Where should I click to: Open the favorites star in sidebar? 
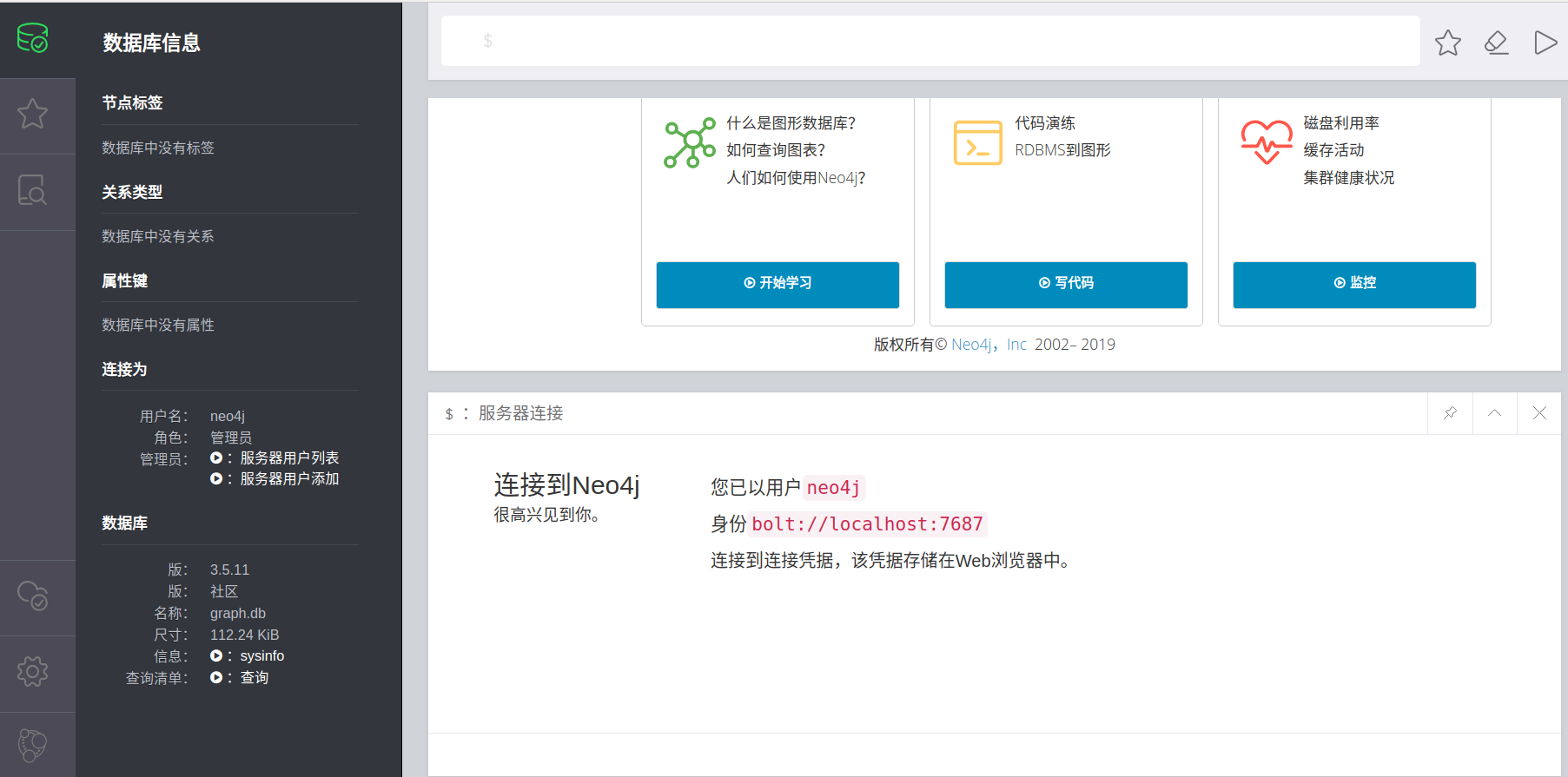[x=33, y=114]
